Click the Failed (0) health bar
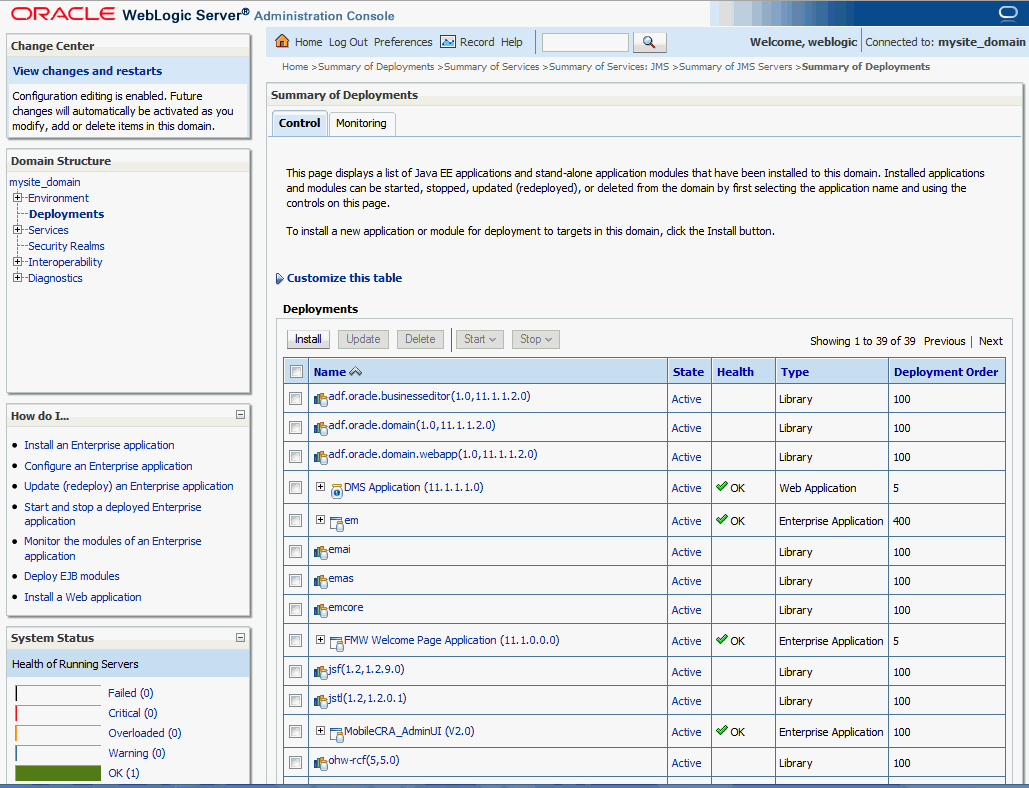 [58, 693]
